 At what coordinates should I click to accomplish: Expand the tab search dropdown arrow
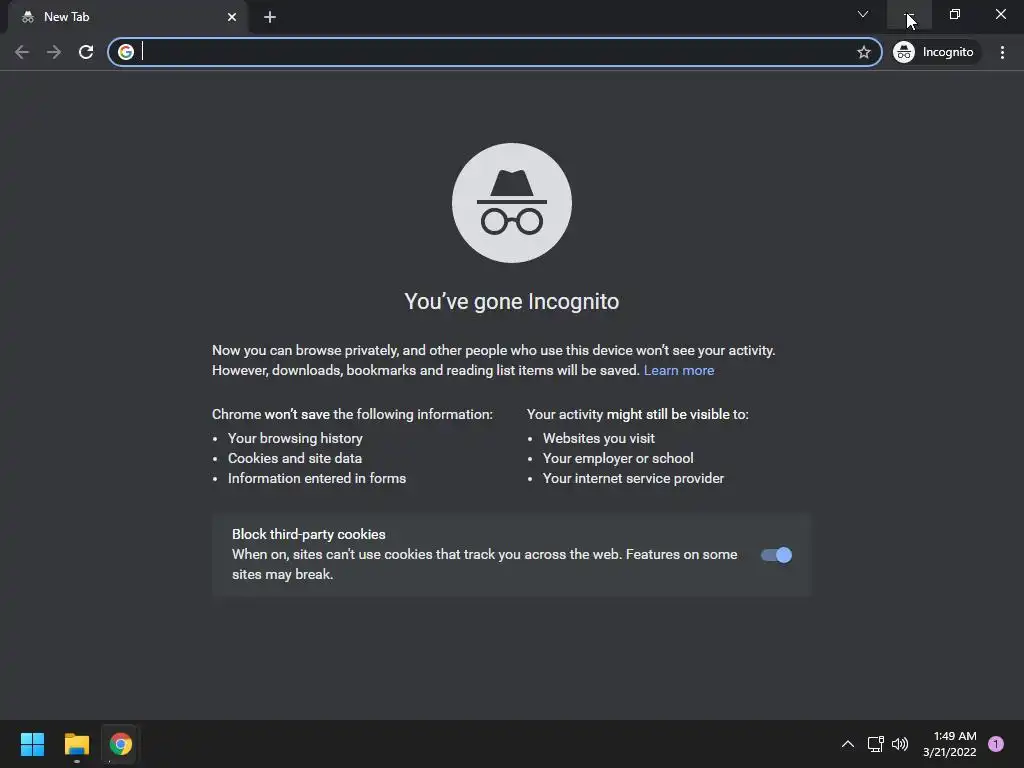point(863,14)
